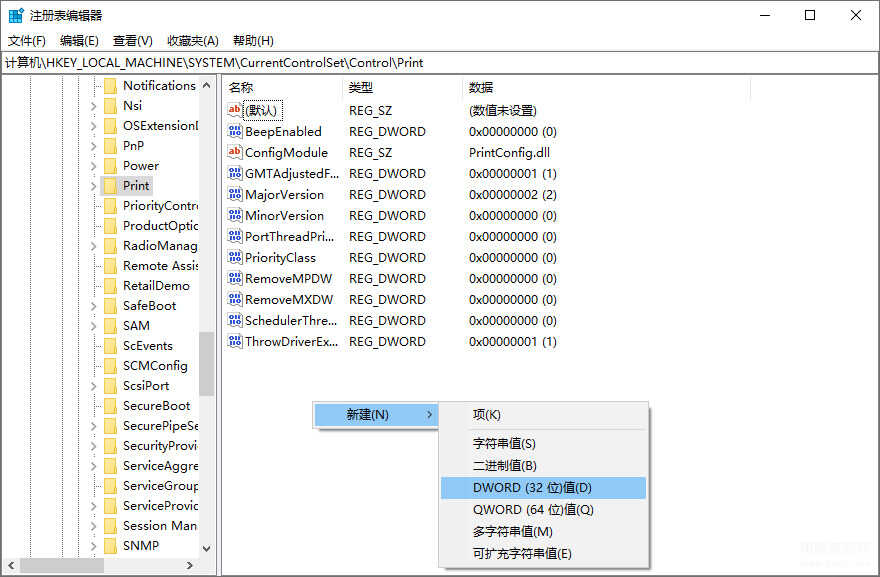Click the 名称 column header
This screenshot has width=880, height=577.
pos(283,88)
